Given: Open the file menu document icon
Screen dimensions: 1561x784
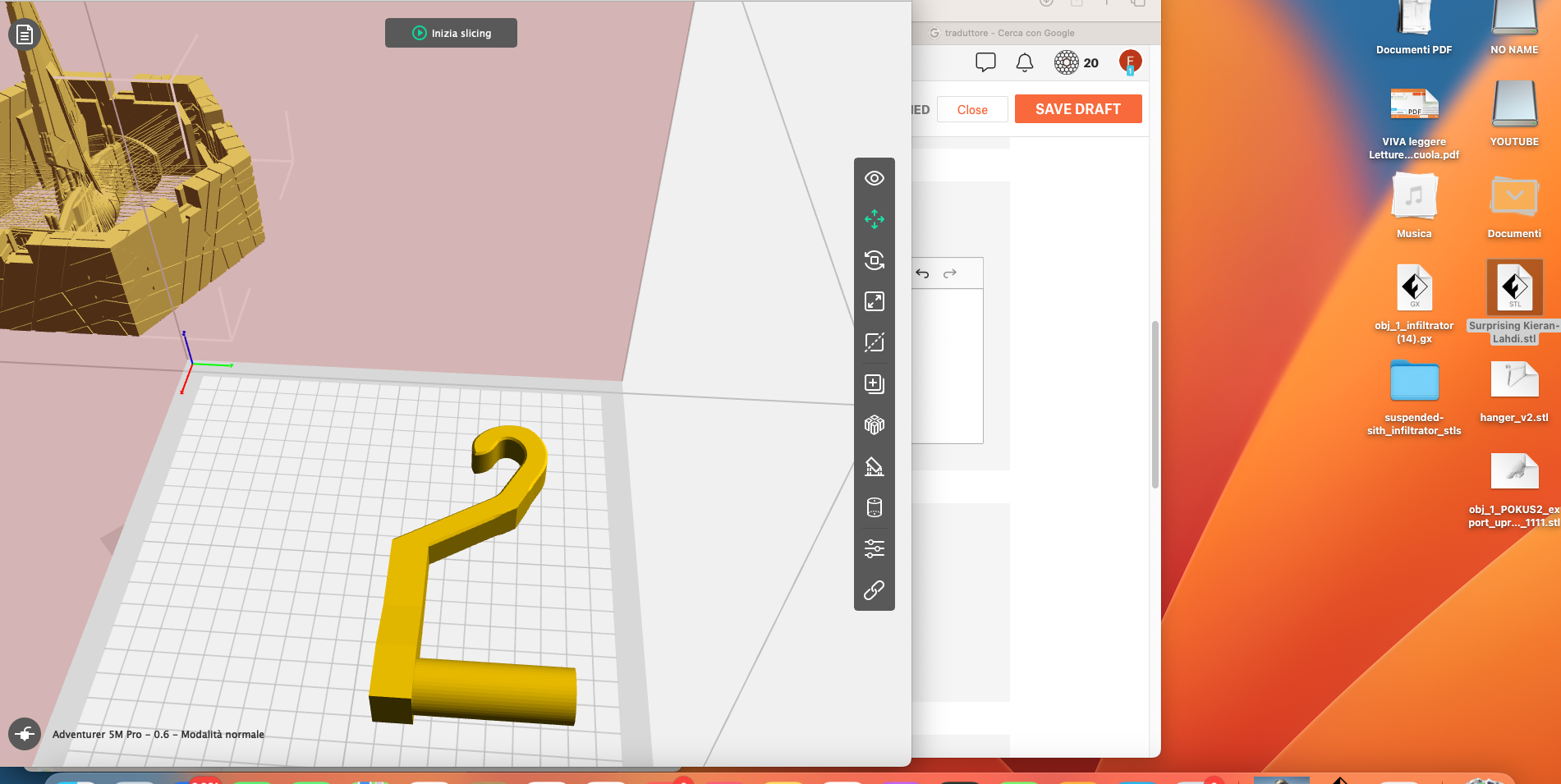Looking at the screenshot, I should point(24,34).
